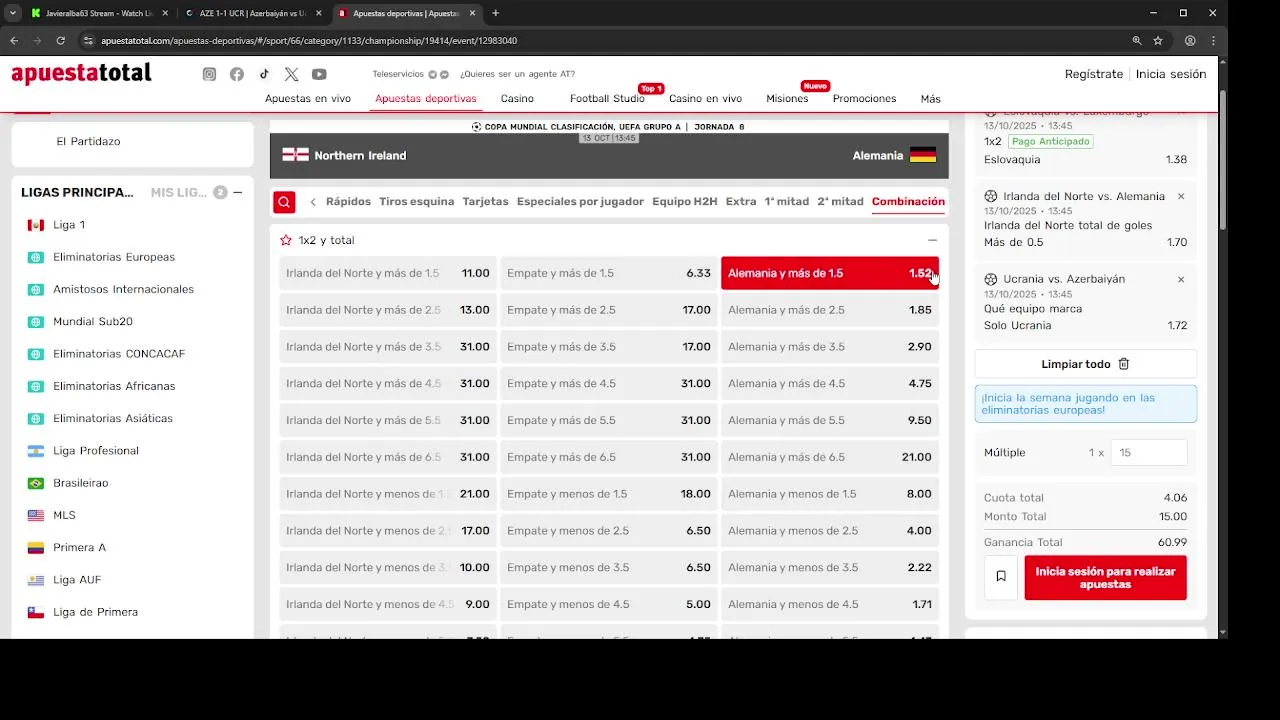Click the football icon on Irlanda del Norte bet
Screen dimensions: 1280x720
(991, 196)
